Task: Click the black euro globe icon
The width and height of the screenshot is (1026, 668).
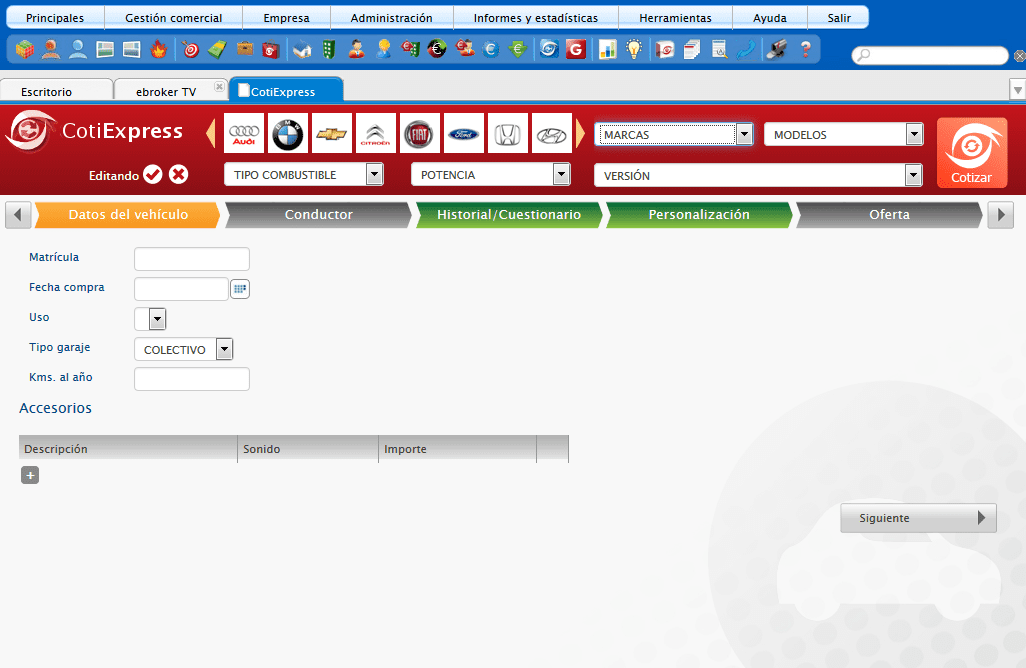Action: click(x=437, y=49)
